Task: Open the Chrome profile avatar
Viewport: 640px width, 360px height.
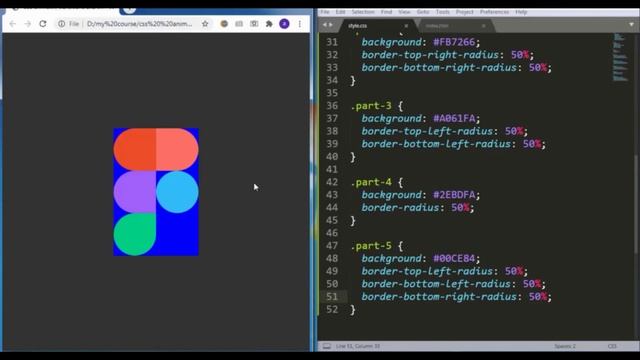Action: 284,24
